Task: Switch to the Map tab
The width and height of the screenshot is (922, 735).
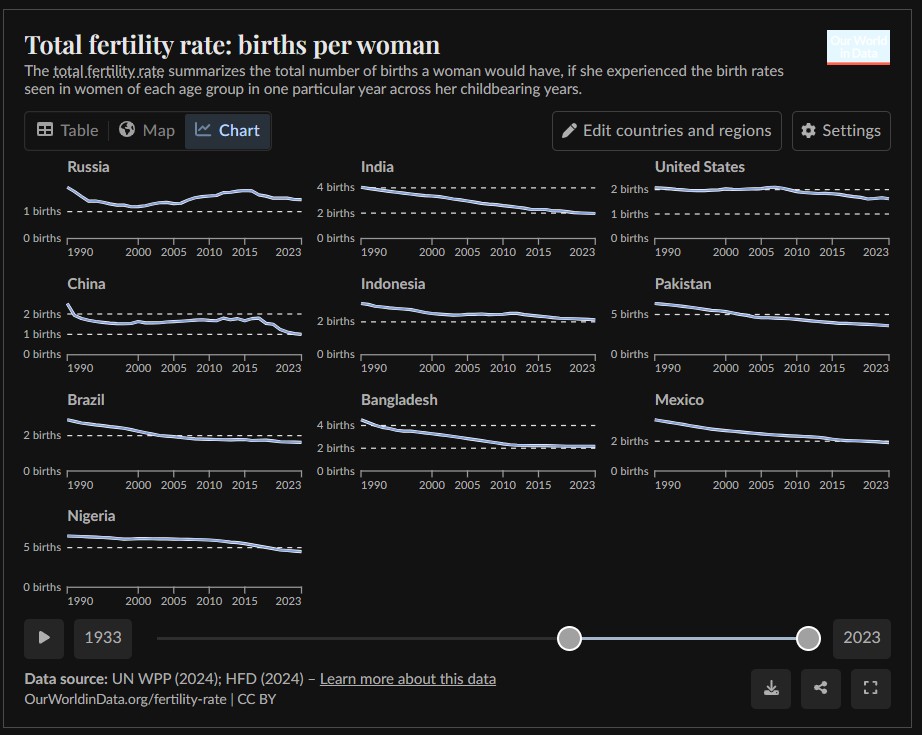Action: 147,130
